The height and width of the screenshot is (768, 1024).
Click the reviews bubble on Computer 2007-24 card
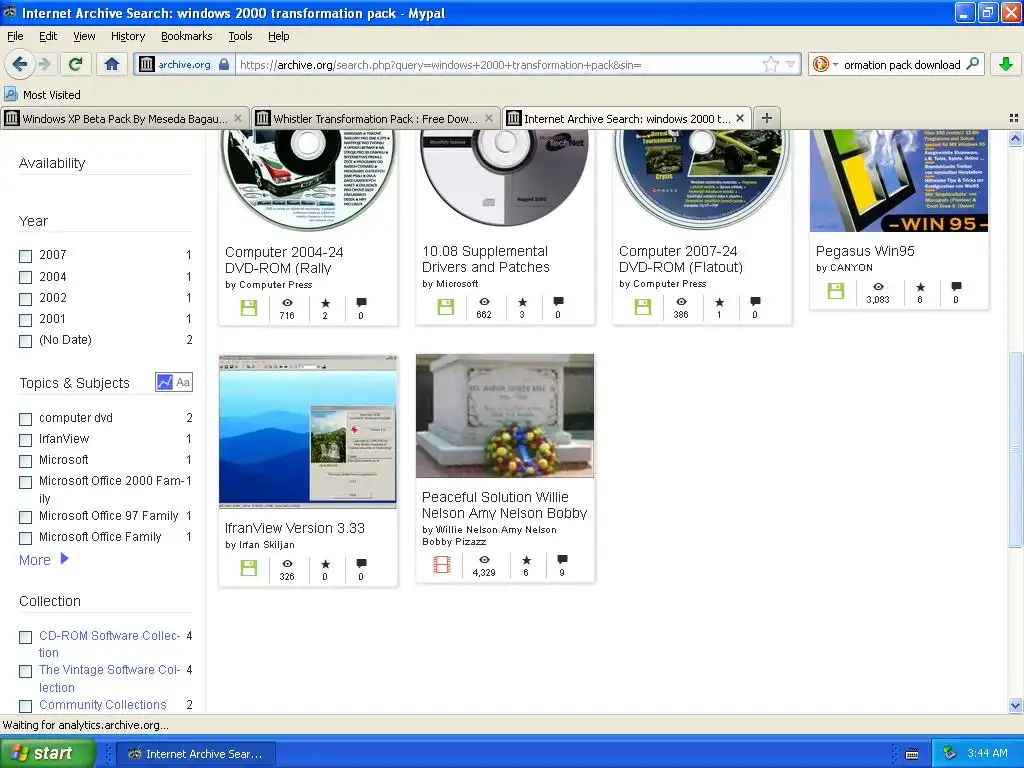[756, 302]
